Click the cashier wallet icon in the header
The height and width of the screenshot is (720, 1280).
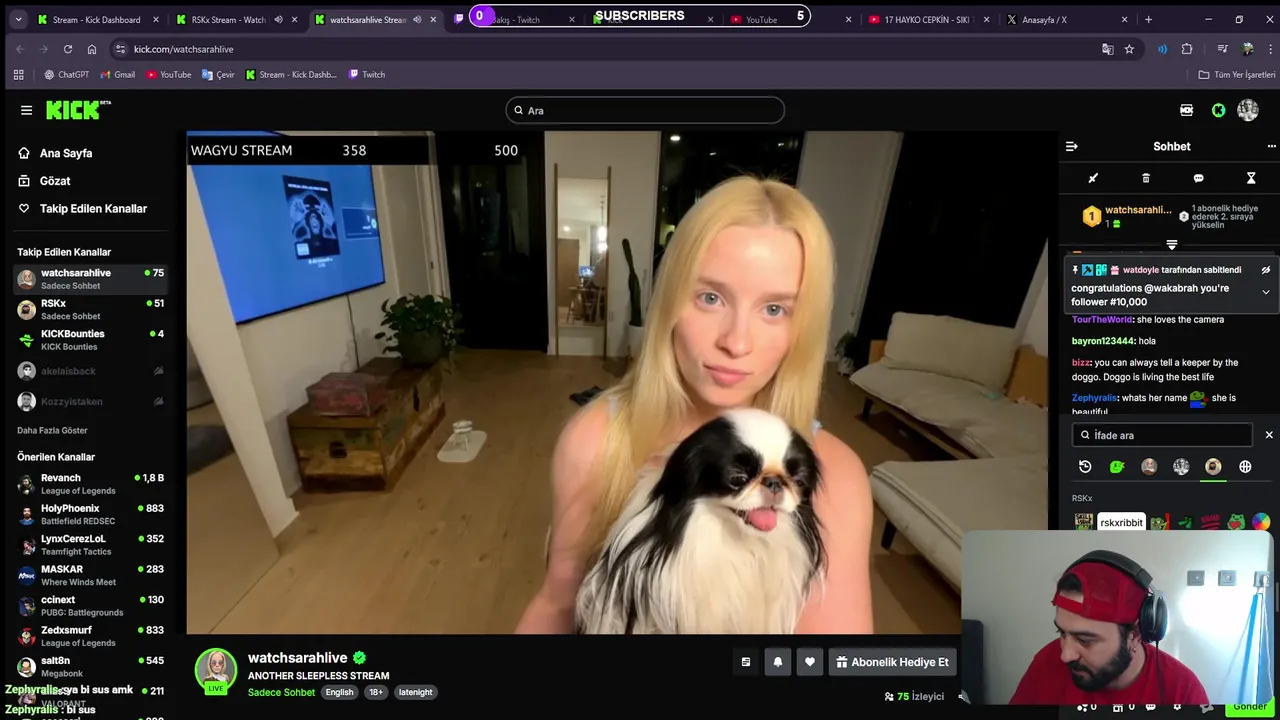(1186, 110)
